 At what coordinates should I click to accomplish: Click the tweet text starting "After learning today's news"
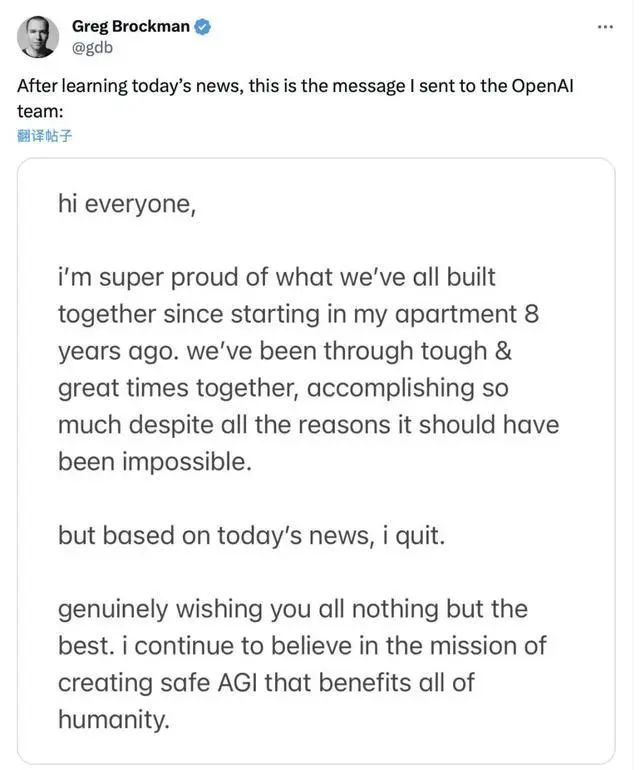(x=295, y=98)
